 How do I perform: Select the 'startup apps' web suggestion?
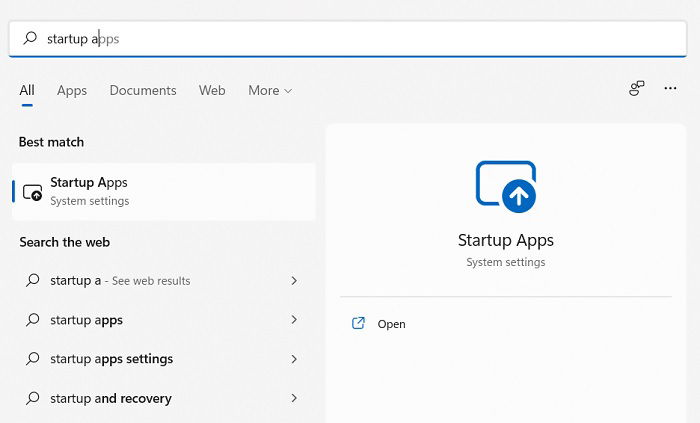(x=162, y=320)
